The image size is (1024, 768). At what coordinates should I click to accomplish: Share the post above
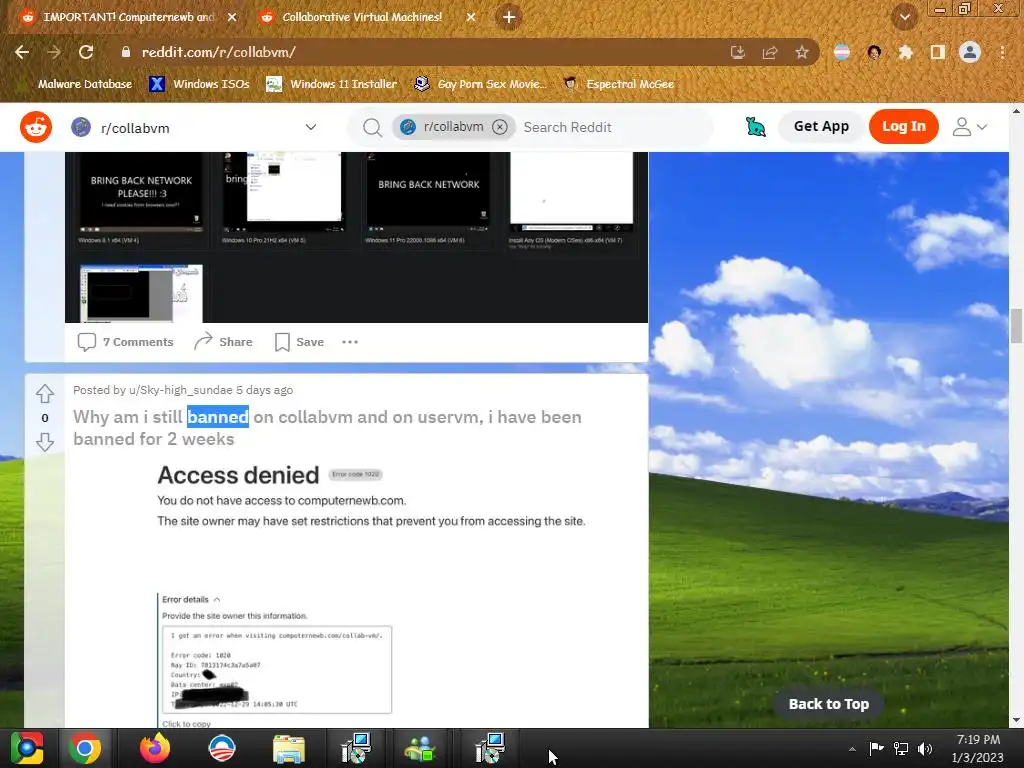[223, 342]
